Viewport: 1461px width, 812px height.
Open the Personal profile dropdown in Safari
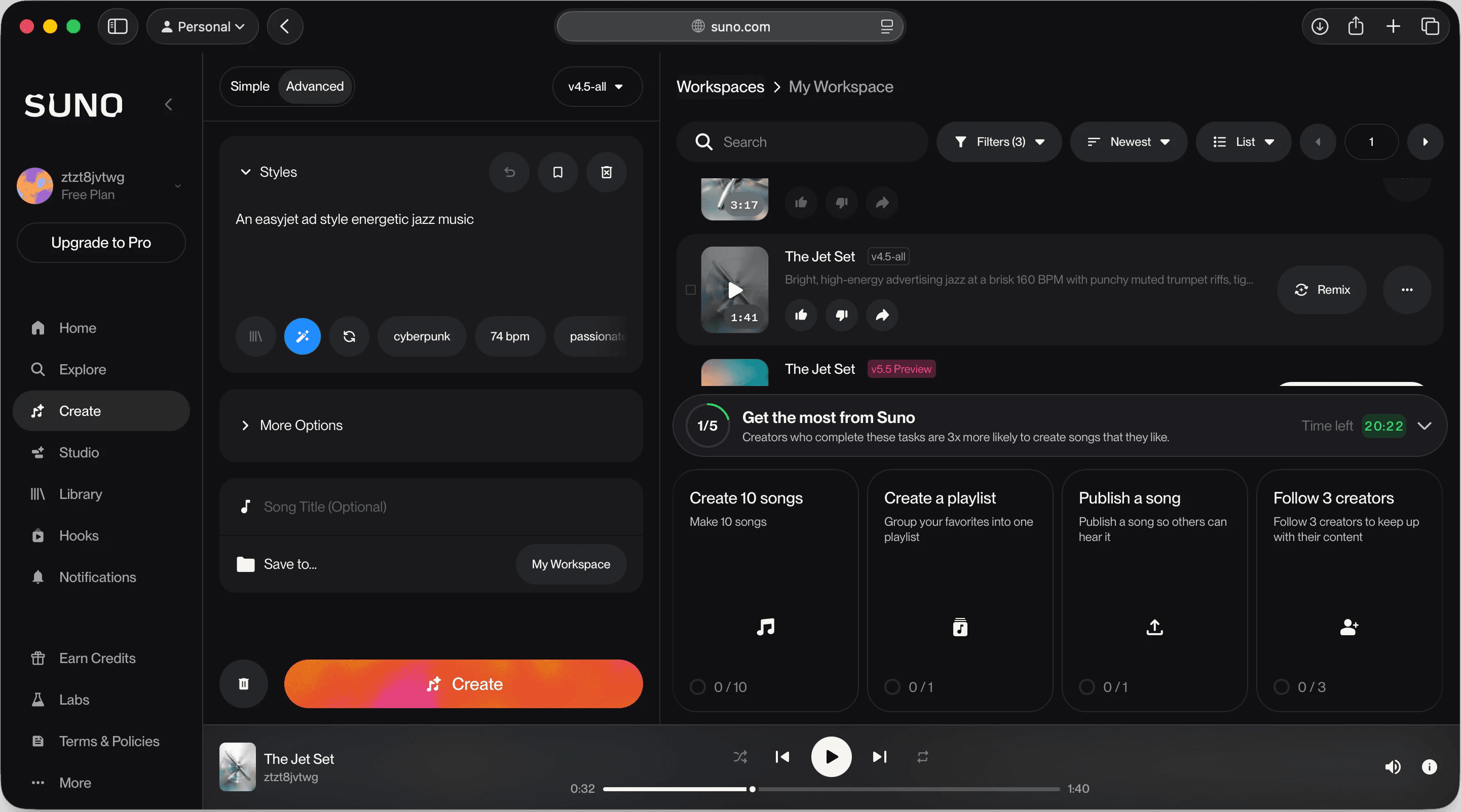coord(203,26)
